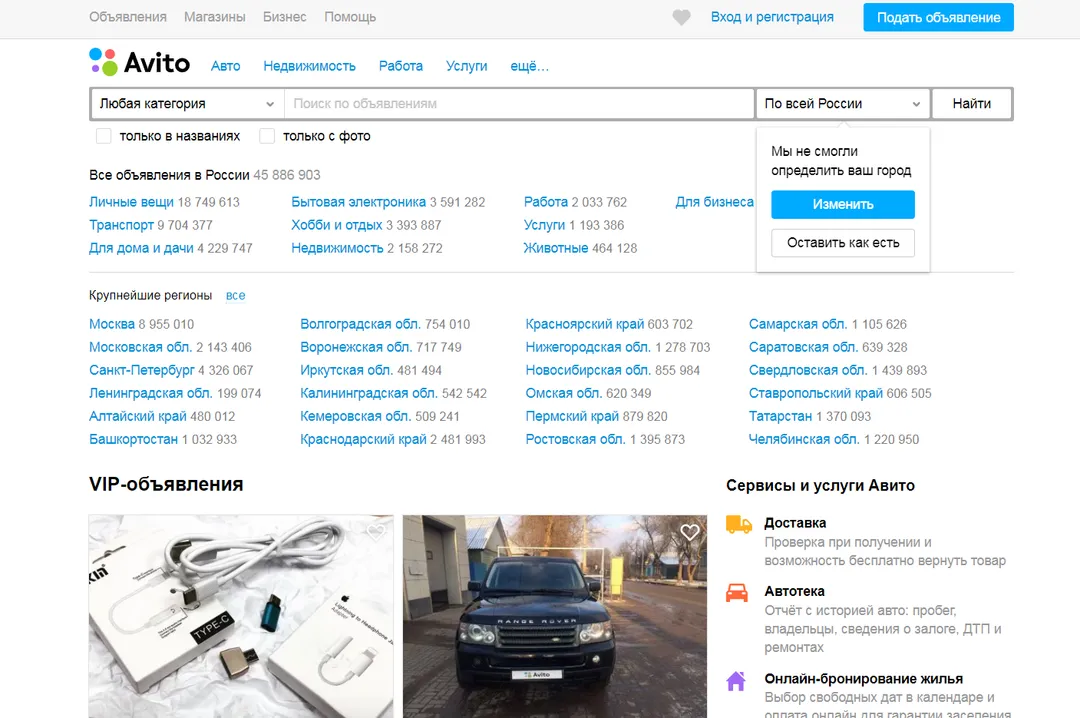
Task: Open the Доставка service link
Action: [x=795, y=523]
